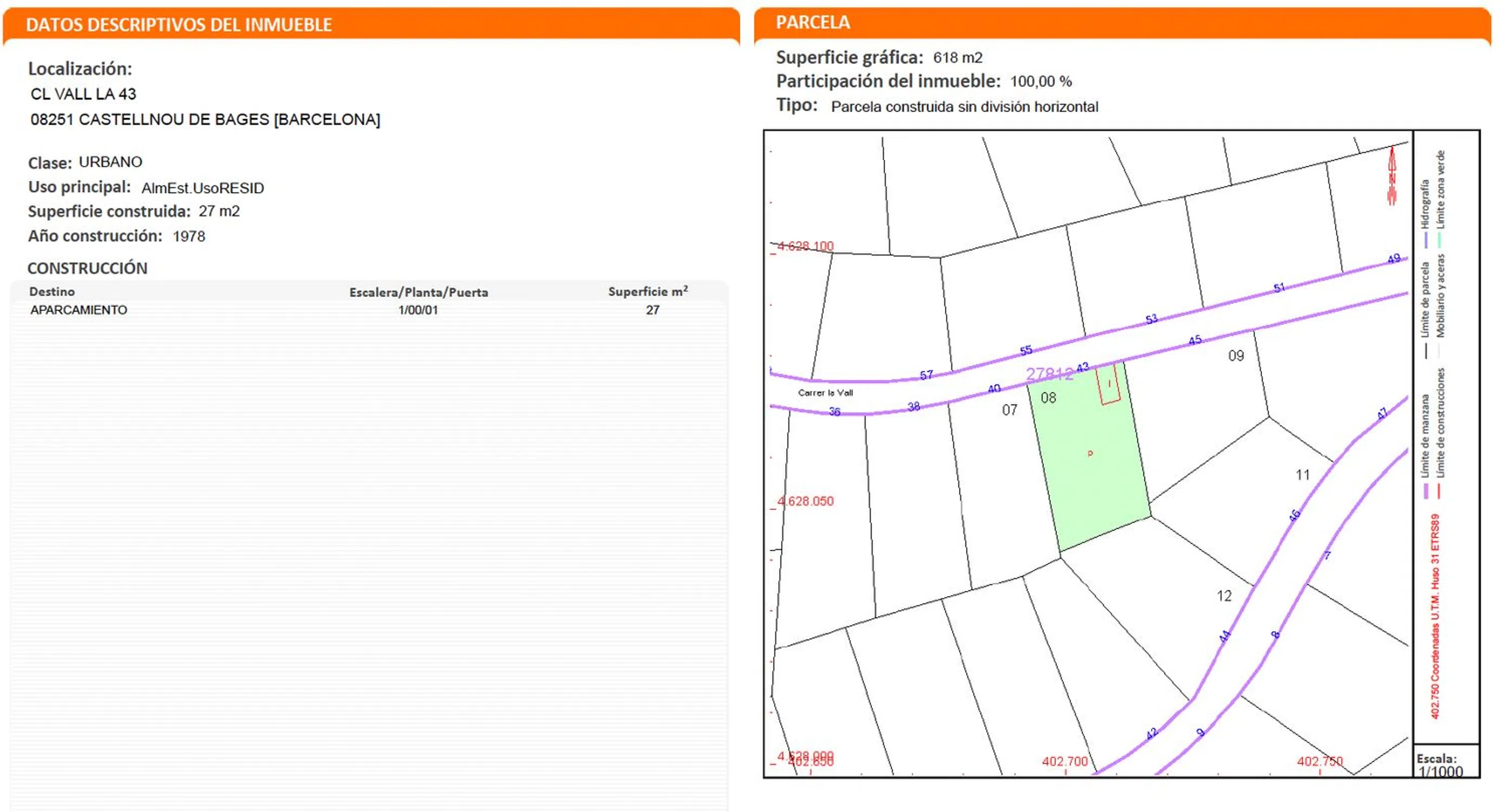The width and height of the screenshot is (1508, 812).
Task: Click the red north arrow symbol
Action: 1392,175
